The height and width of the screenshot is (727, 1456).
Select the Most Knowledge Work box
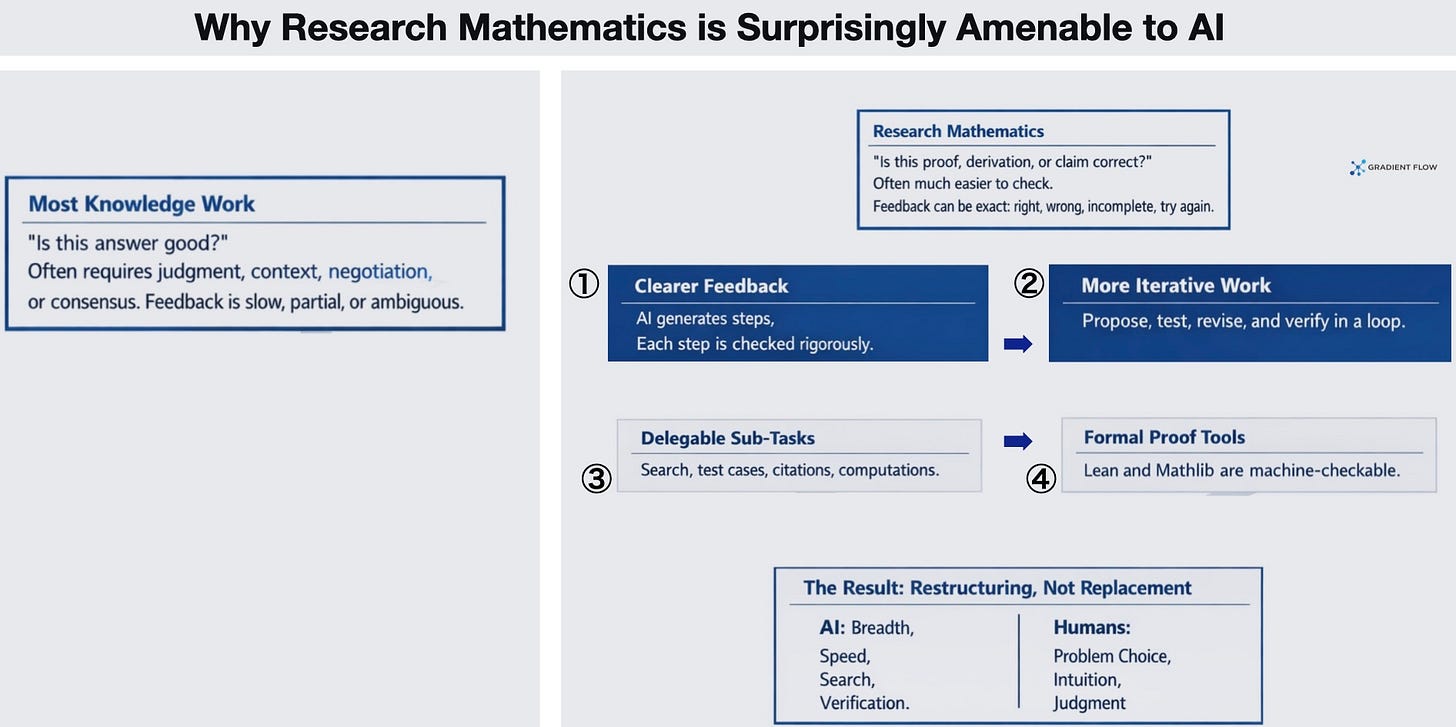255,253
